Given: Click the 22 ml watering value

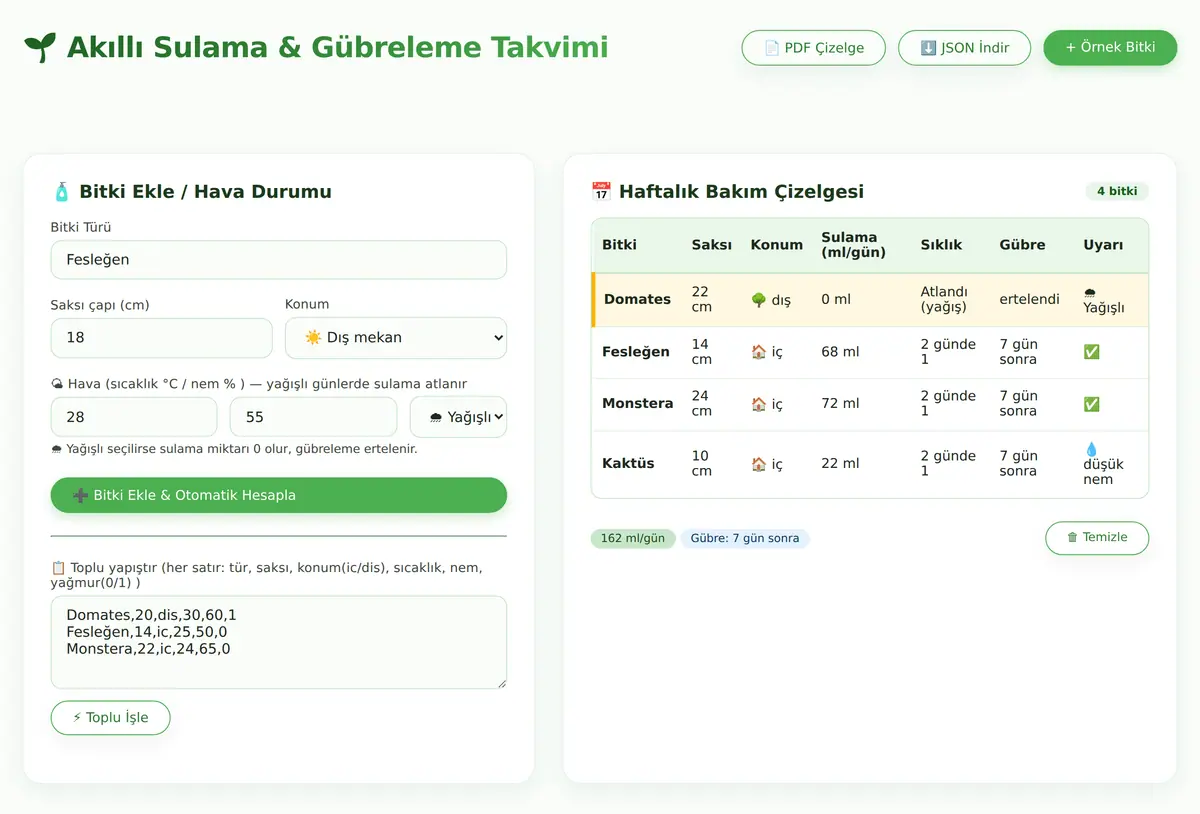Looking at the screenshot, I should 840,464.
